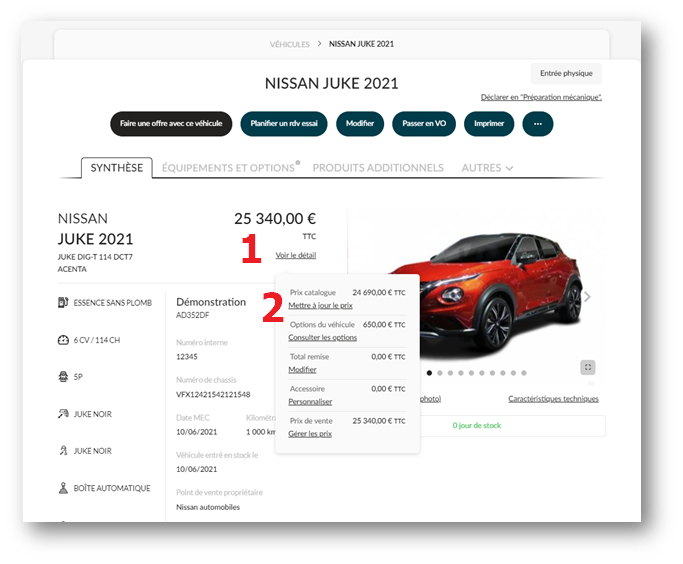Click Mettre à jour le prix link

click(x=320, y=305)
